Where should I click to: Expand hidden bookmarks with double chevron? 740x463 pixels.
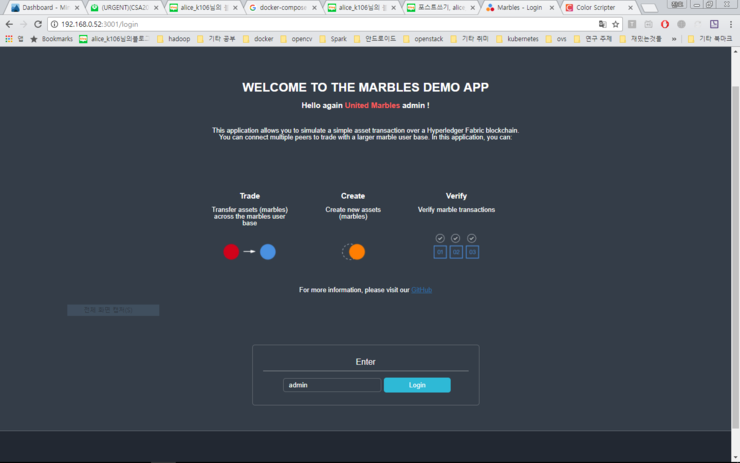674,39
